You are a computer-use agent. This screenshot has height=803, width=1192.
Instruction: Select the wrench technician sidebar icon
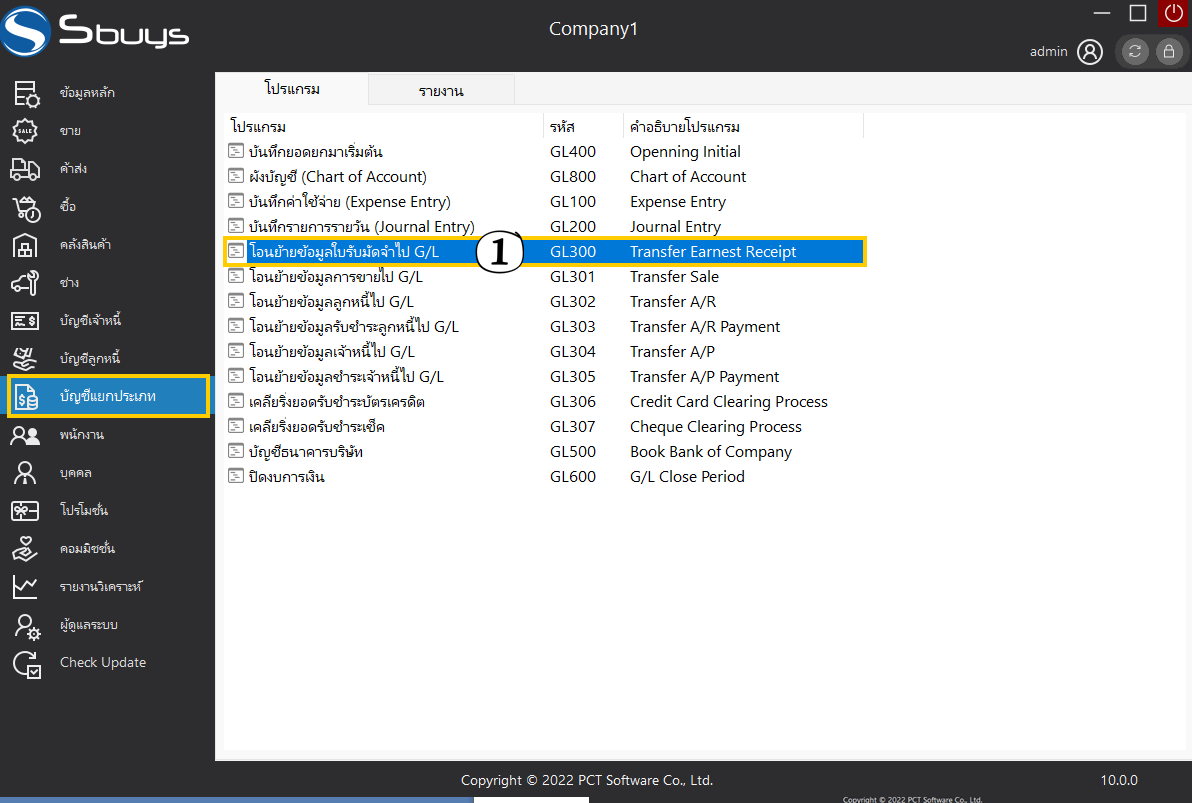(25, 283)
